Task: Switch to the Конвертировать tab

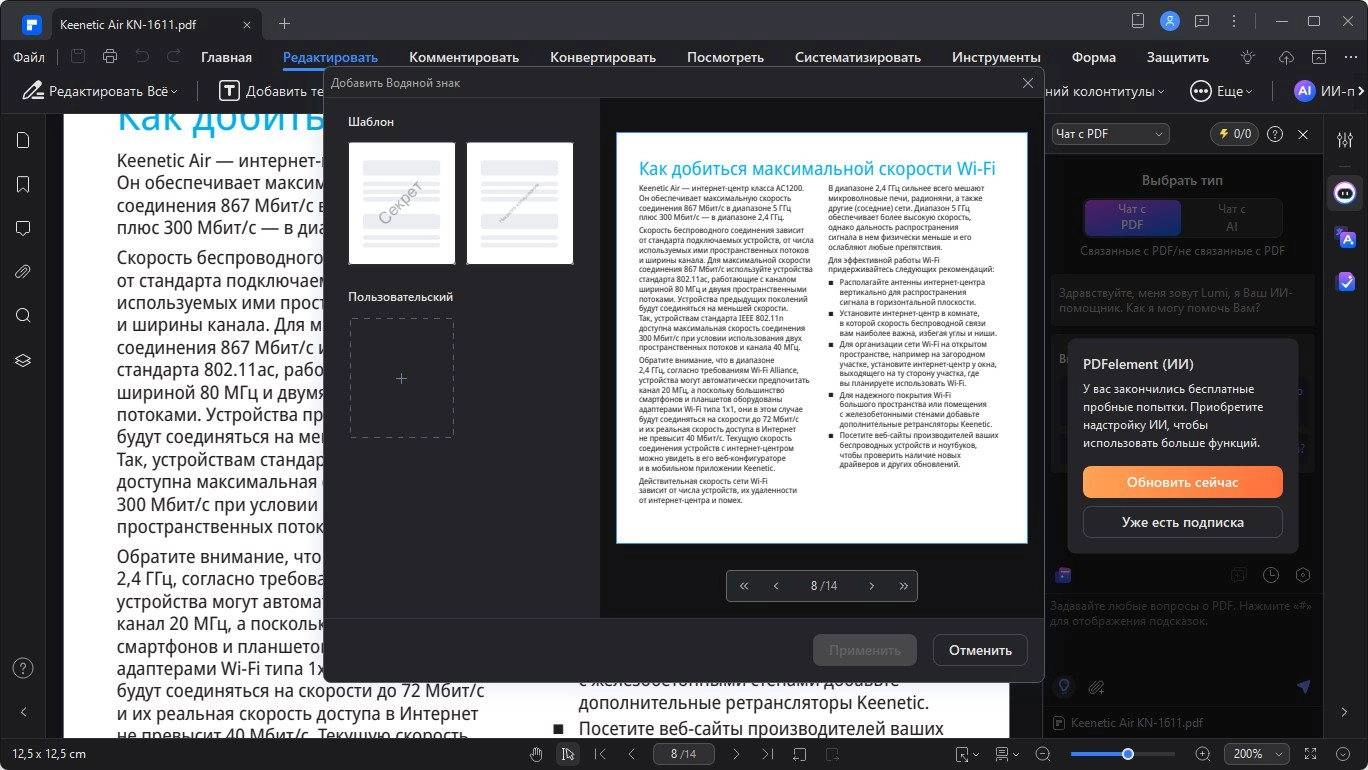Action: 603,57
